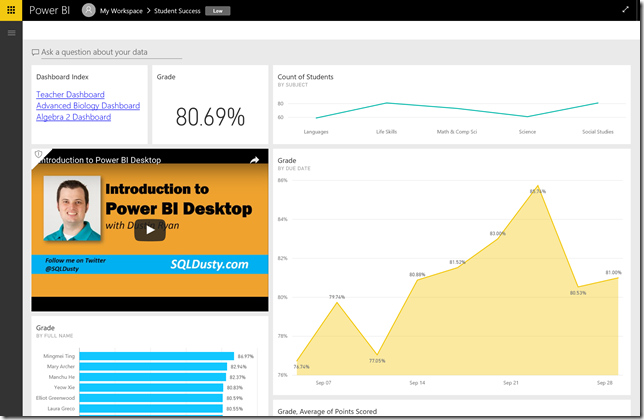Screen dimensions: 644x420
Task: Click the 85.74% peak data point
Action: pos(538,186)
